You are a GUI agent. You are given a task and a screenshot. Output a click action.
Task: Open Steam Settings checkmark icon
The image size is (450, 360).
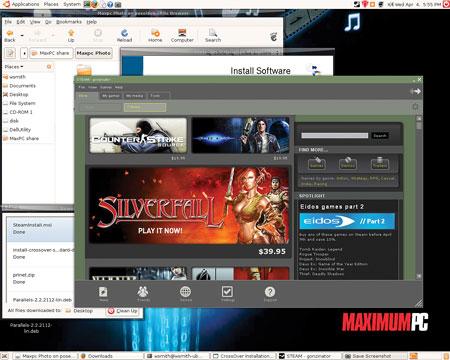pos(227,293)
